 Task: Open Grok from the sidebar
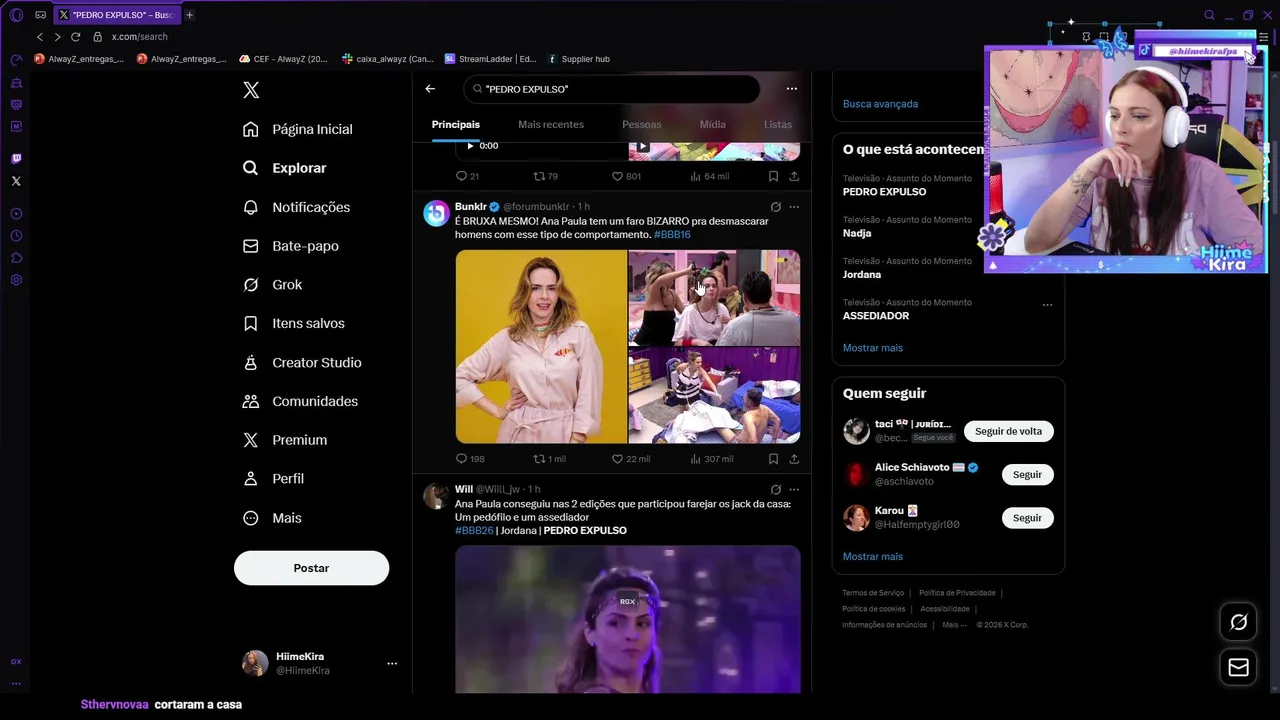pyautogui.click(x=272, y=285)
